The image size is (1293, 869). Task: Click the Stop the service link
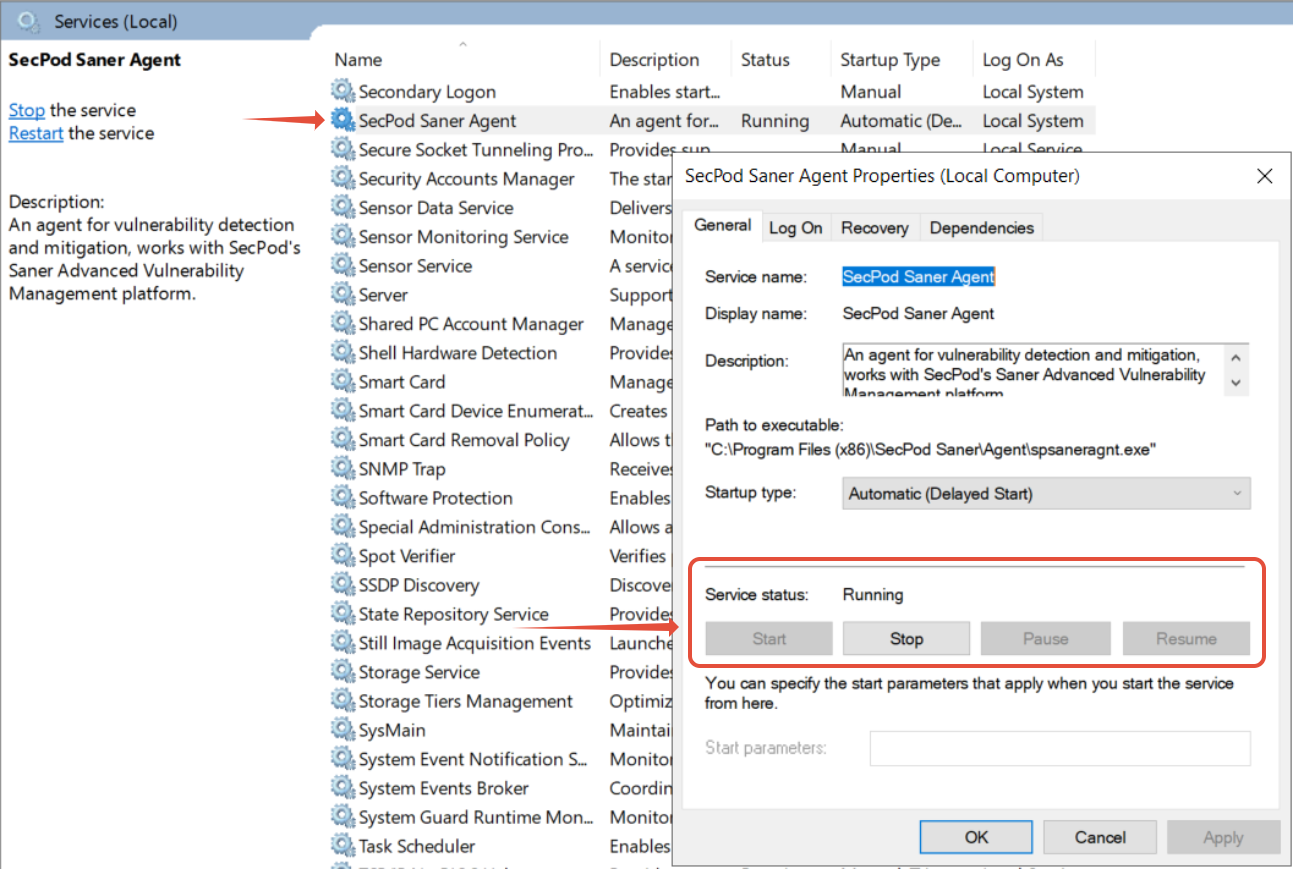[27, 110]
